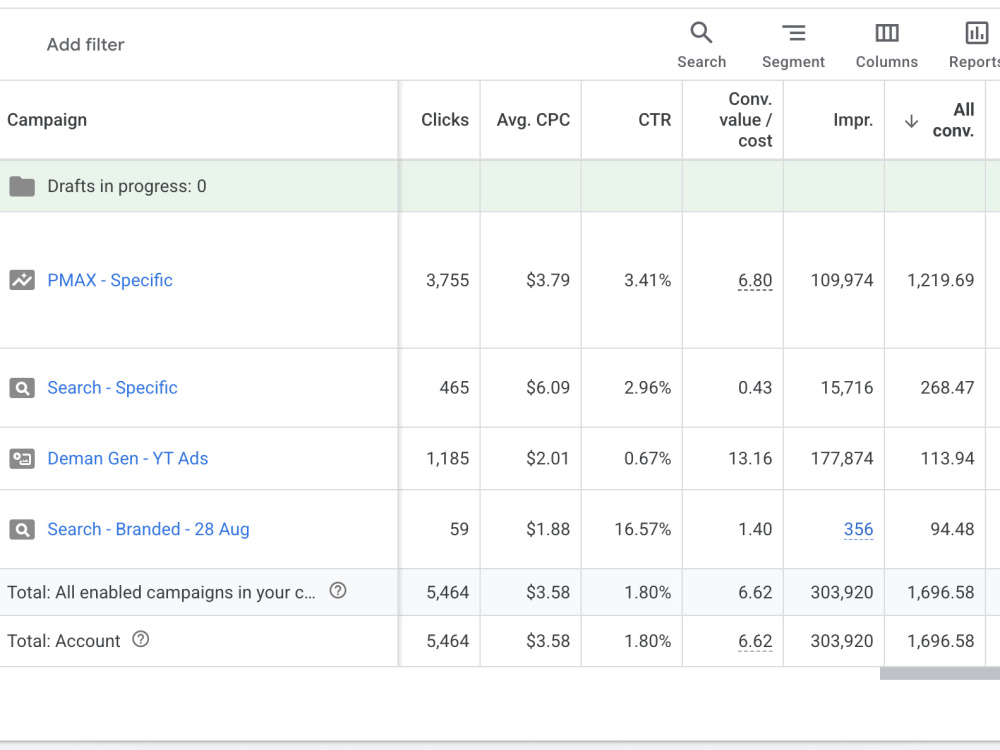Sort table by Avg. CPC header
The height and width of the screenshot is (750, 1000).
click(533, 120)
